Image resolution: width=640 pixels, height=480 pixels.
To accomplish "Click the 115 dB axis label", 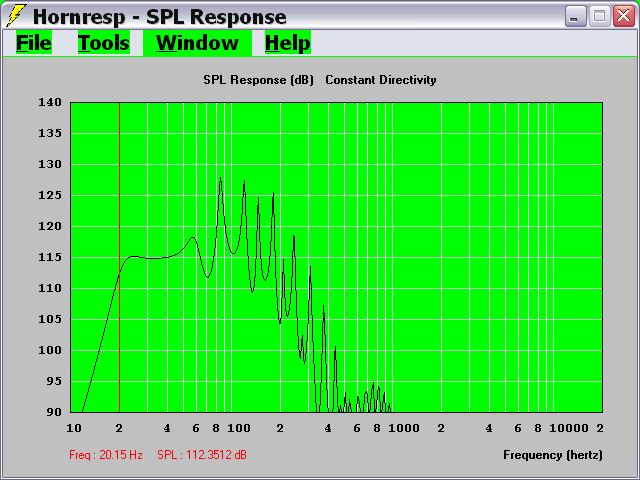I will point(50,257).
